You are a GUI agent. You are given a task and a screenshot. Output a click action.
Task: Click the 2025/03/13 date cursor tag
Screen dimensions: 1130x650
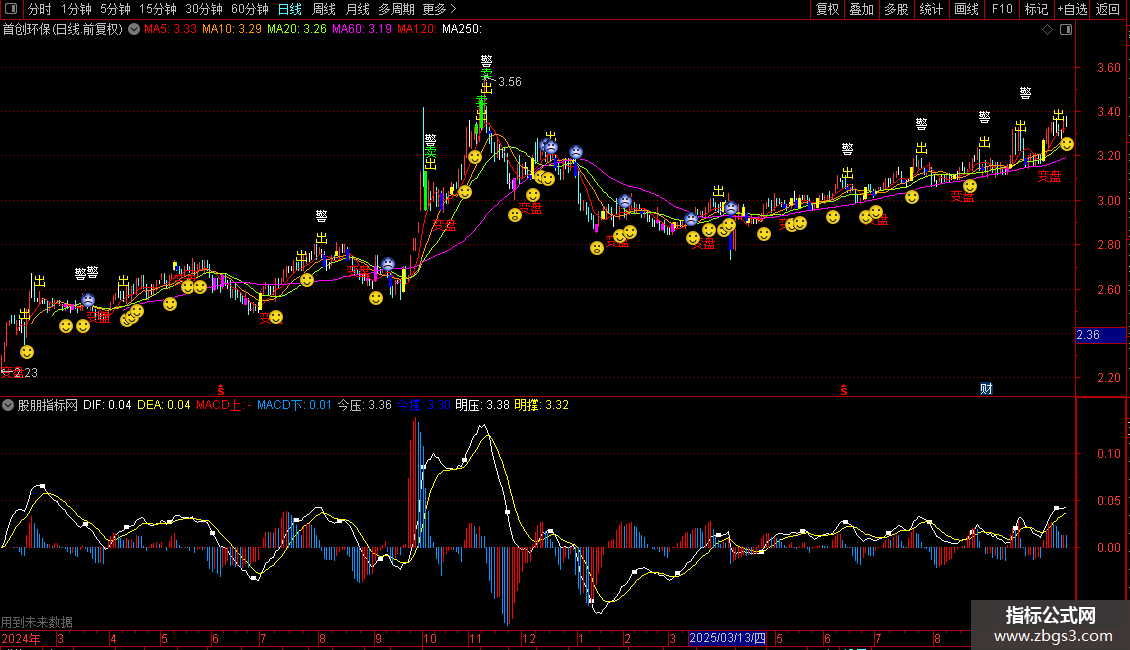pyautogui.click(x=726, y=638)
